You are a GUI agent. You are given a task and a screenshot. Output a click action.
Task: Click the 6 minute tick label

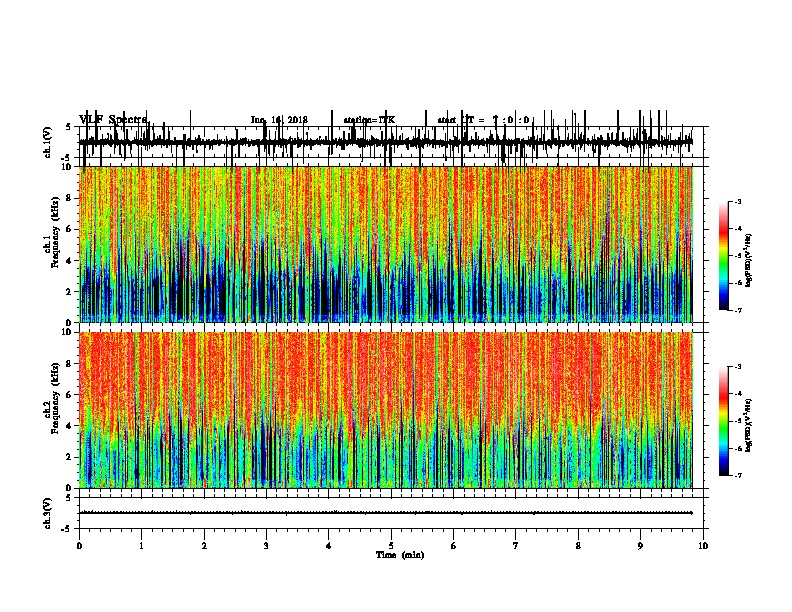tap(454, 546)
